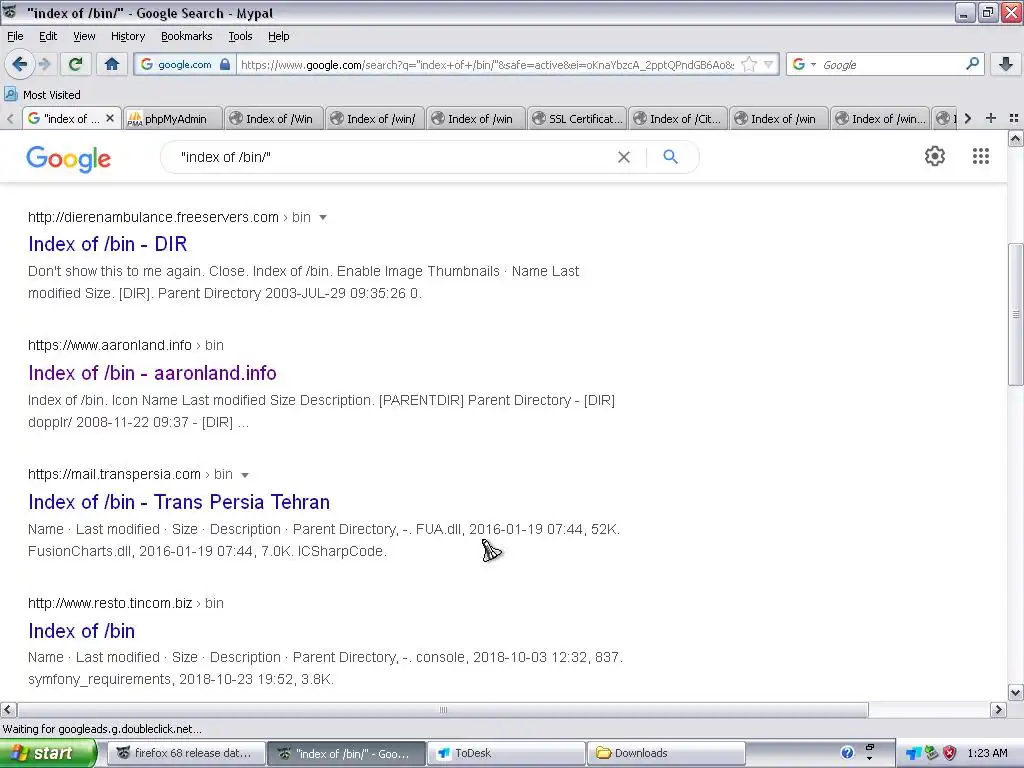This screenshot has height=768, width=1024.
Task: Click the padlock site security icon
Action: 225,64
